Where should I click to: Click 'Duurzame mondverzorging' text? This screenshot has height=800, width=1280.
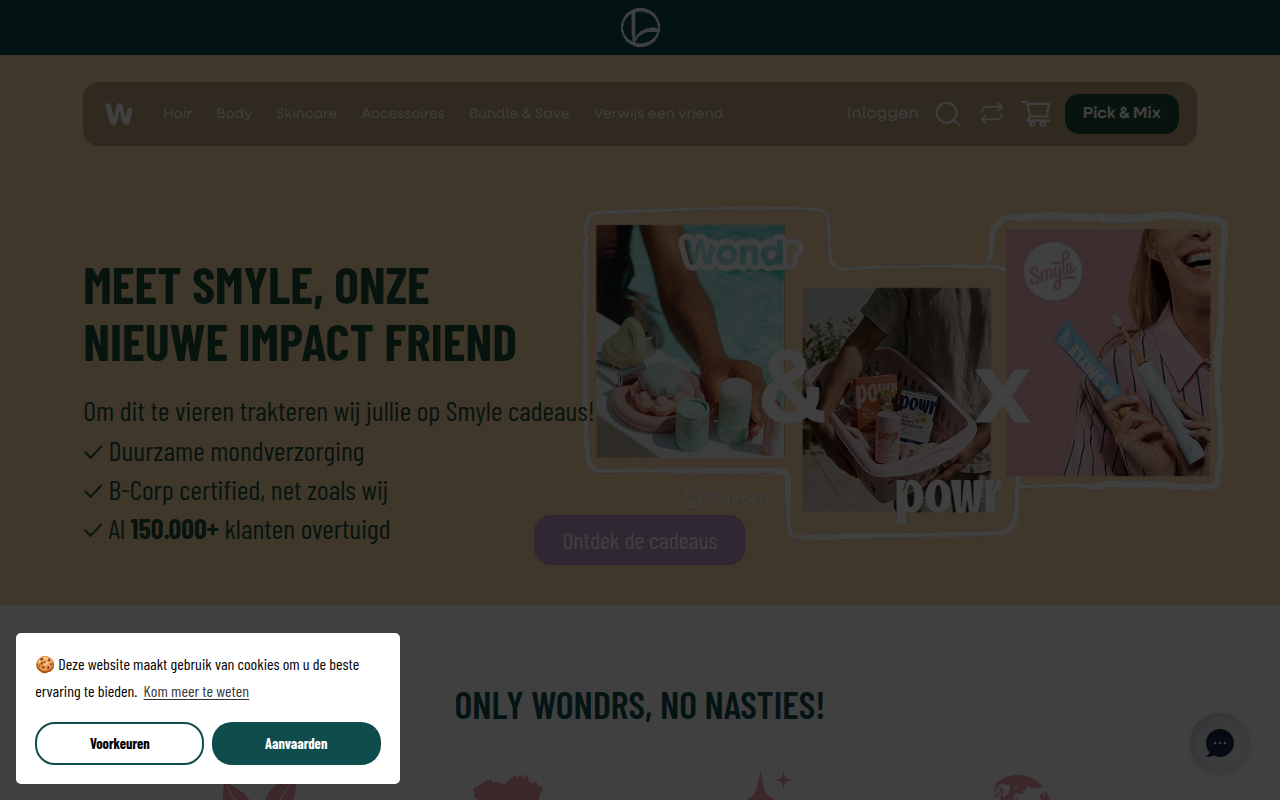tap(236, 452)
